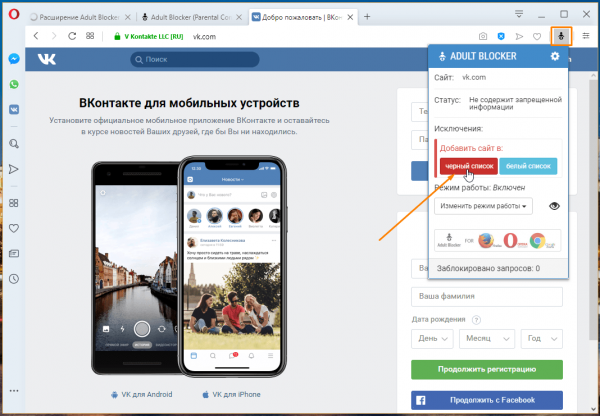Viewport: 600px width, 416px height.
Task: Open VK messenger in Opera sidebar
Action: [14, 109]
